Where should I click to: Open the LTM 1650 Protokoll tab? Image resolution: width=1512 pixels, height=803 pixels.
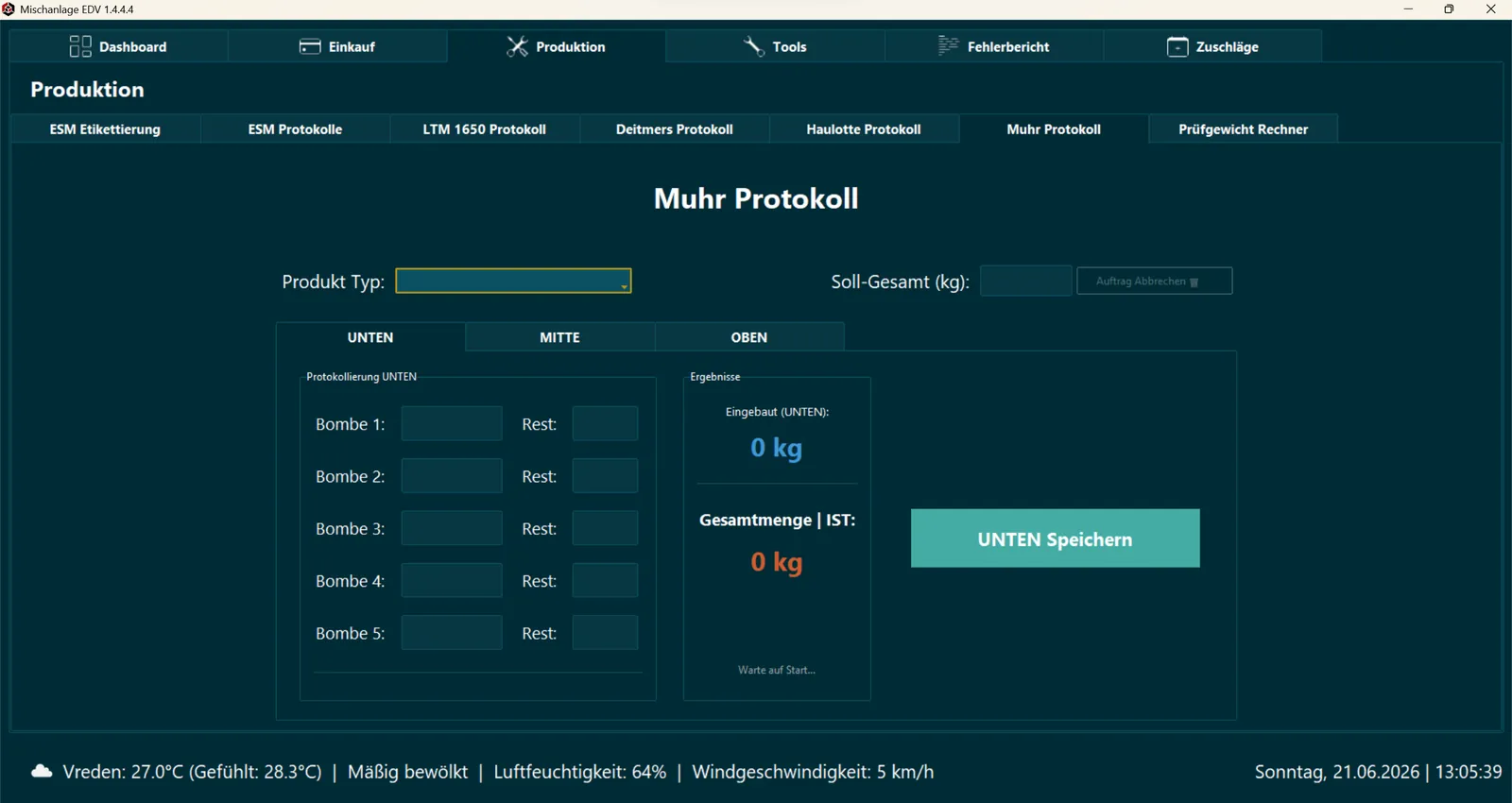(x=485, y=129)
